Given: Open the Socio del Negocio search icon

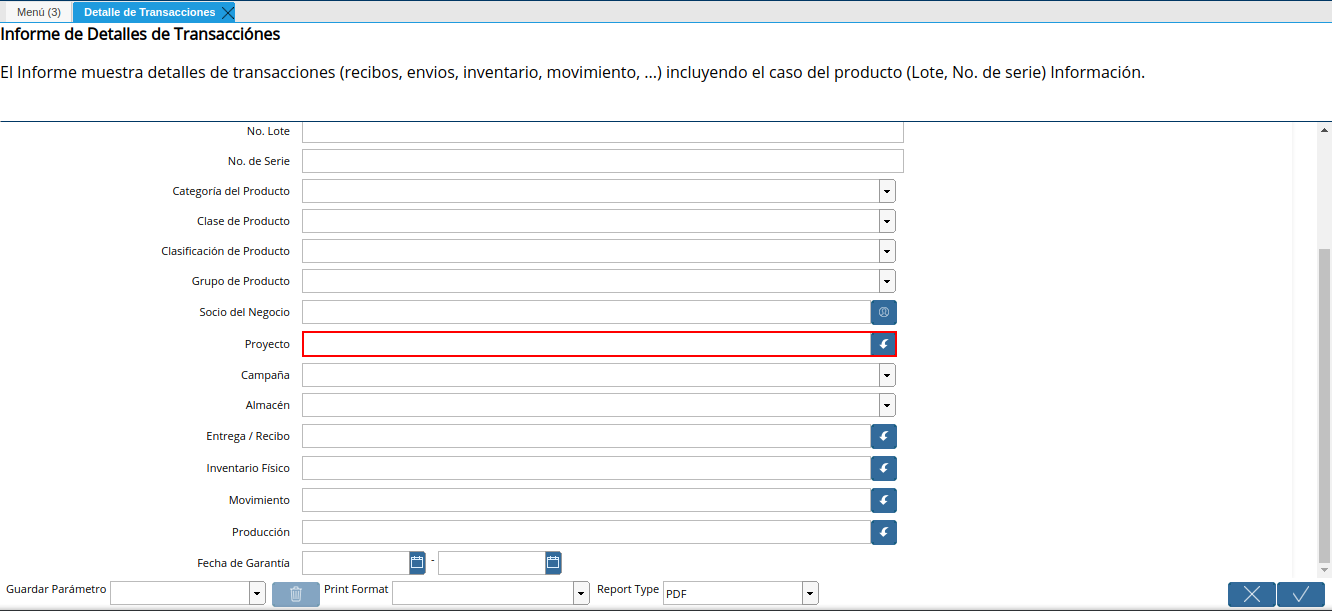Looking at the screenshot, I should 884,312.
